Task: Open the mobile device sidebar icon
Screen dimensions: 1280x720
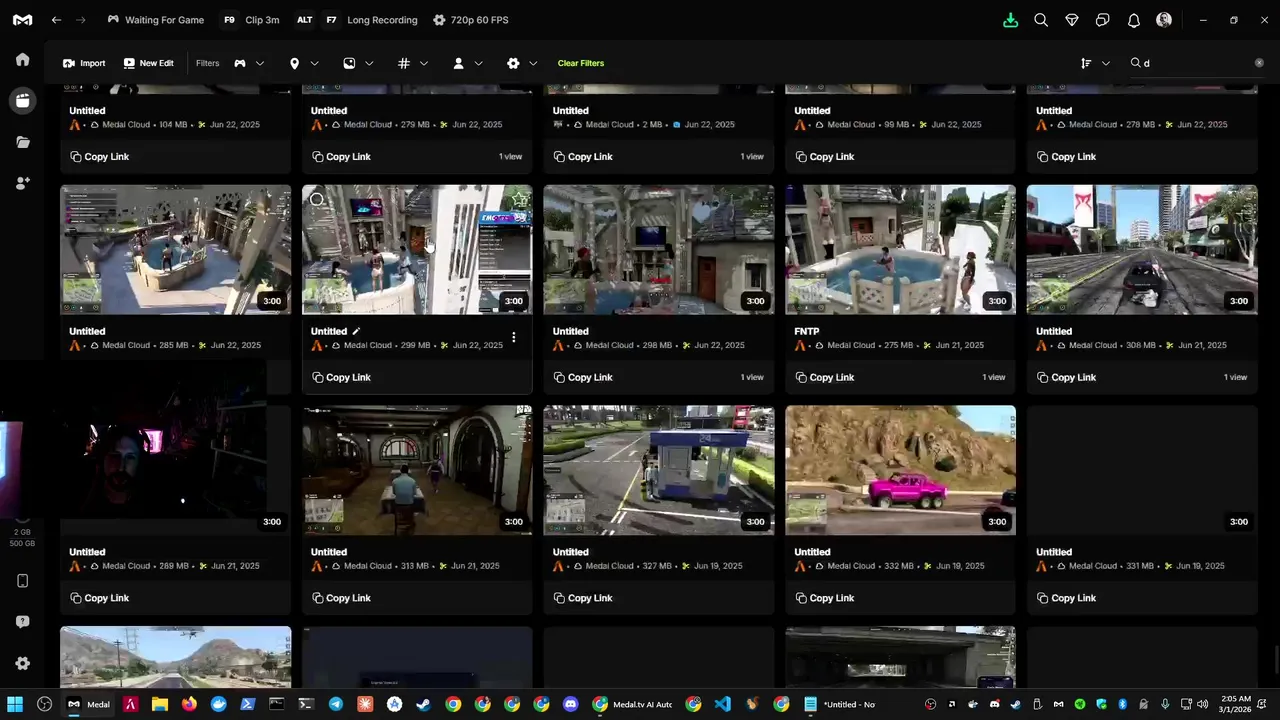Action: click(22, 581)
